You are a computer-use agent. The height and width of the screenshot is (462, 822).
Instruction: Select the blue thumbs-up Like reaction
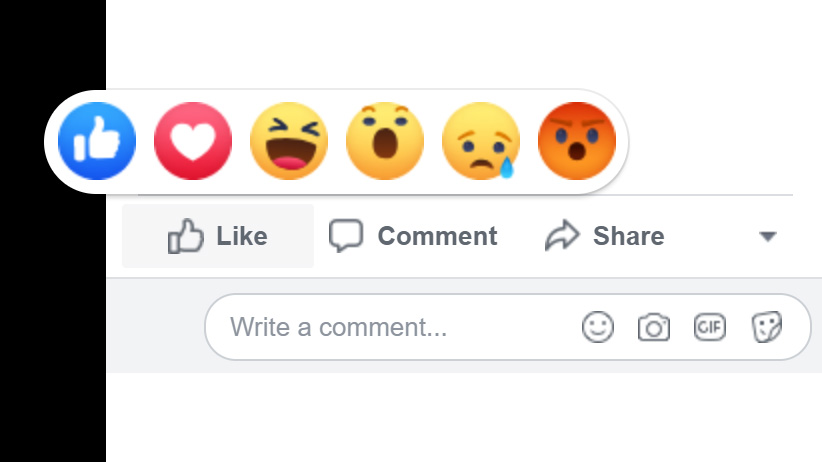[x=97, y=141]
